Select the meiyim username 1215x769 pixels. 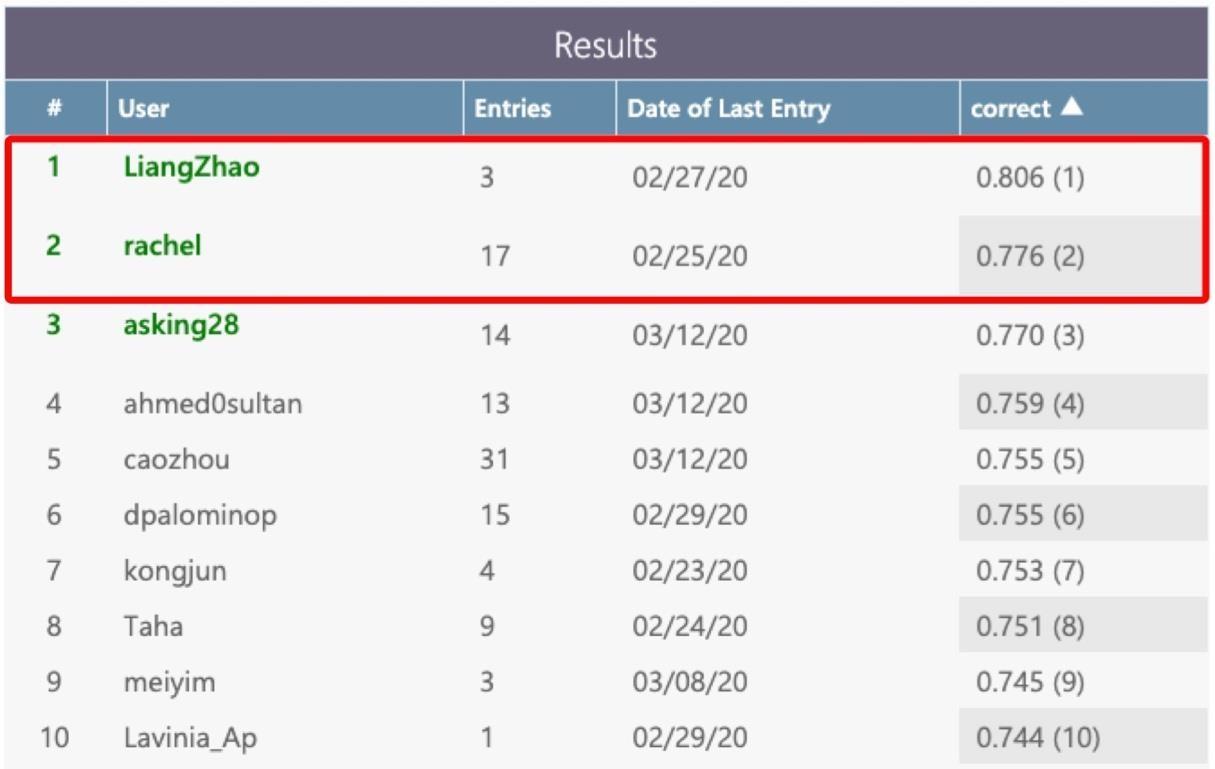(169, 683)
